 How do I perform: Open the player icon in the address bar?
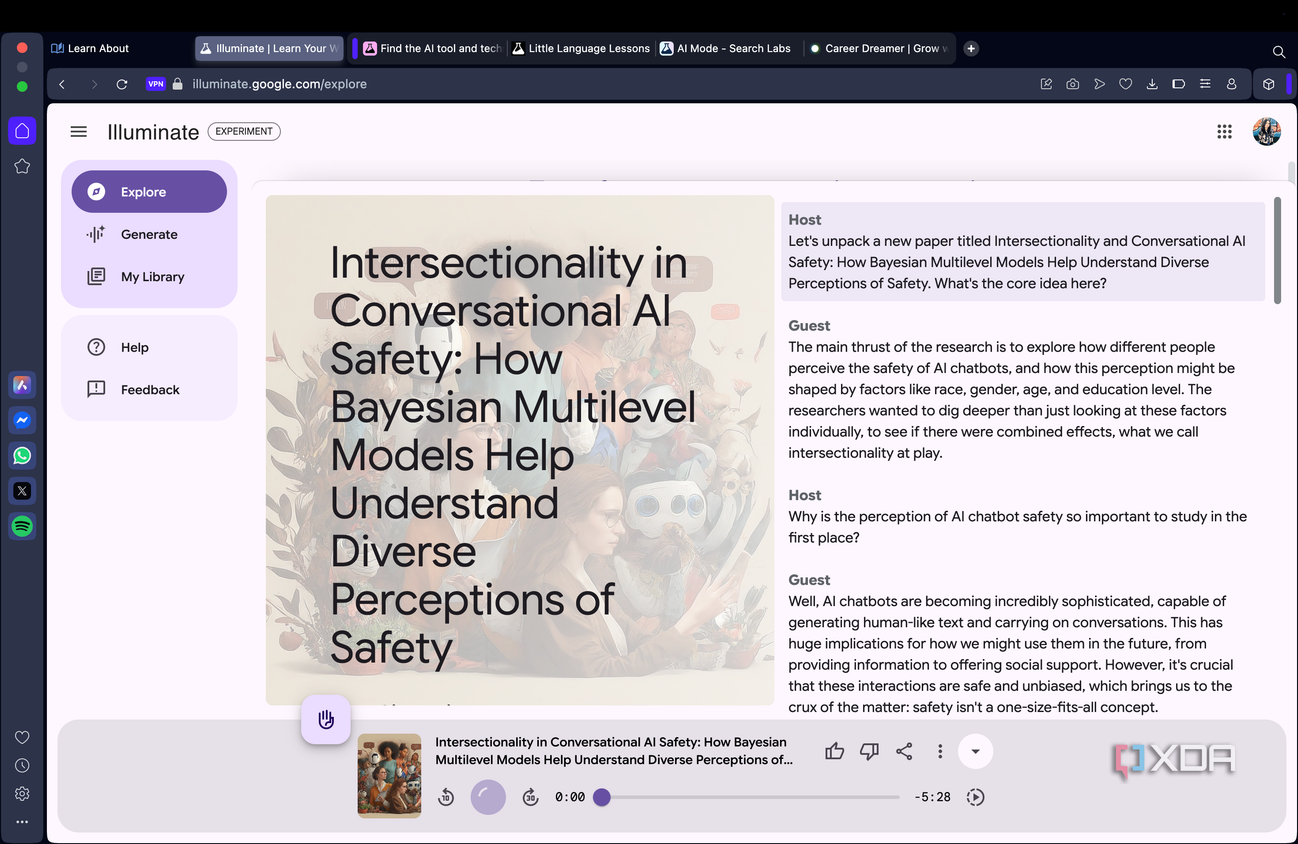(1099, 84)
